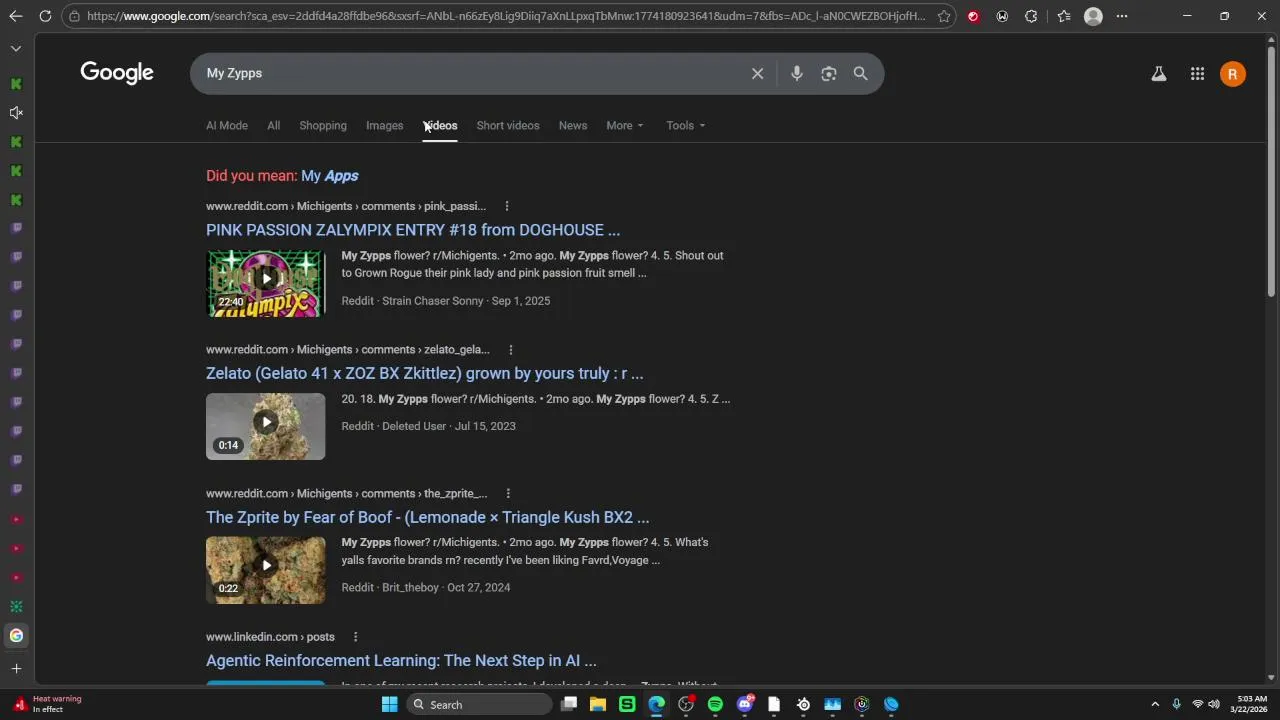
Task: Switch to the News tab
Action: (573, 125)
